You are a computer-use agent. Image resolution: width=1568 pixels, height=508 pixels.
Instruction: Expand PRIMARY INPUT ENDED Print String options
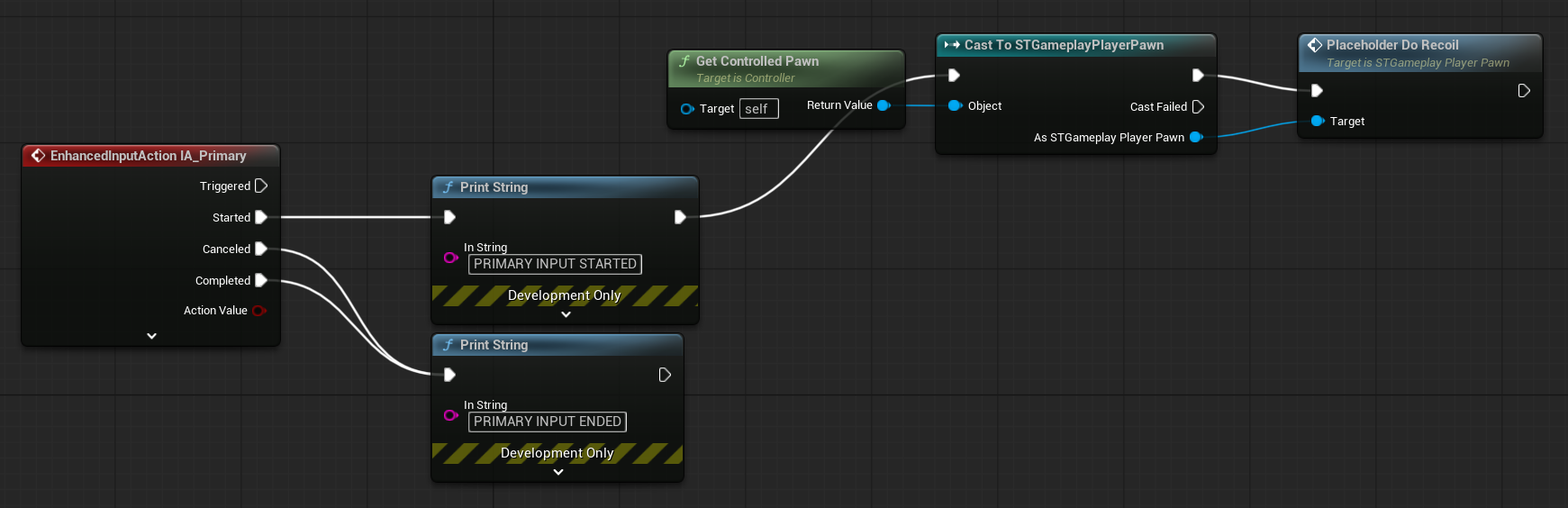(x=558, y=472)
